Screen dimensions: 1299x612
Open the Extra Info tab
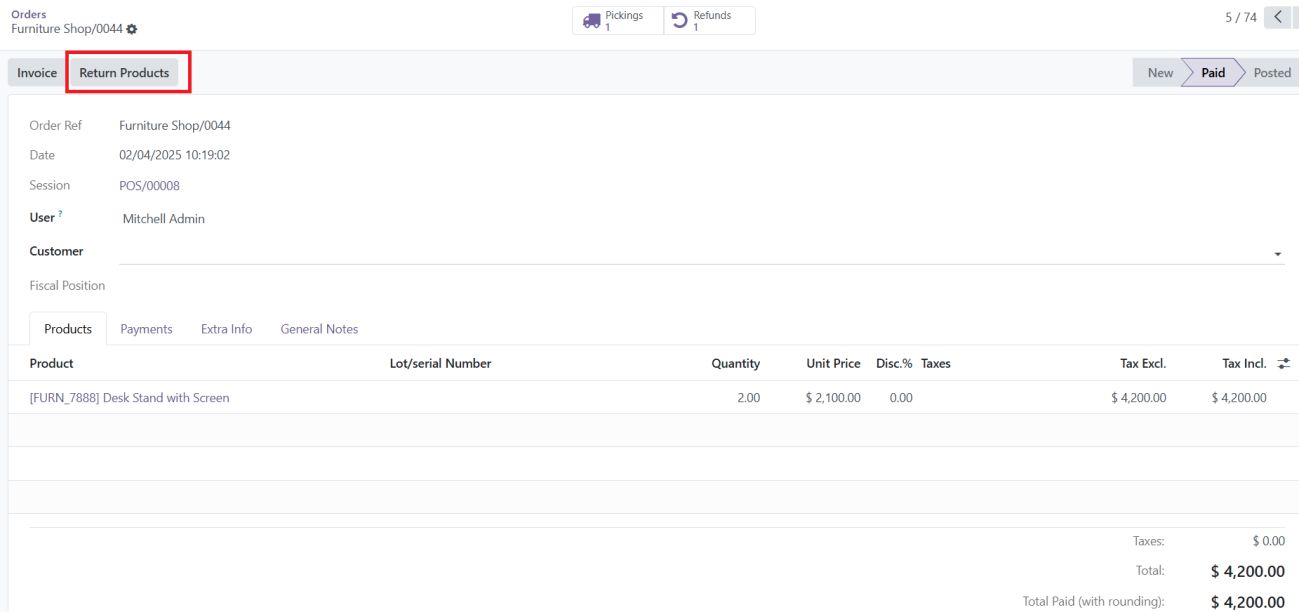coord(226,329)
